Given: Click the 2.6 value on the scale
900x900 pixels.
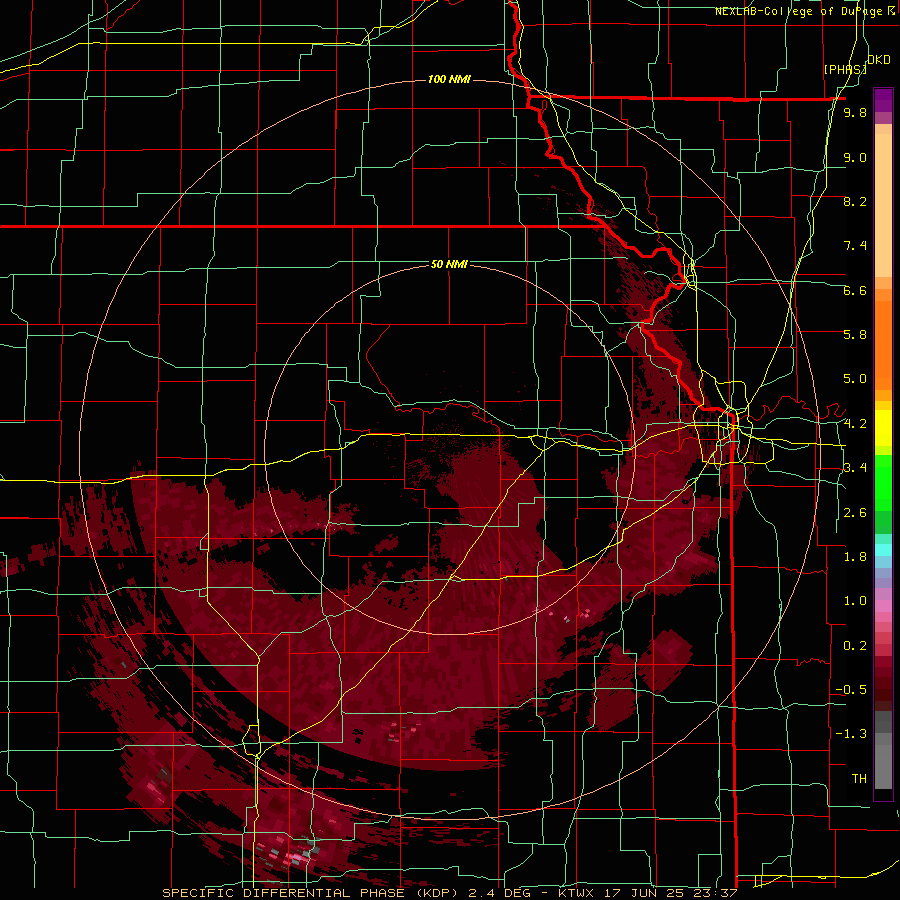Looking at the screenshot, I should [855, 513].
